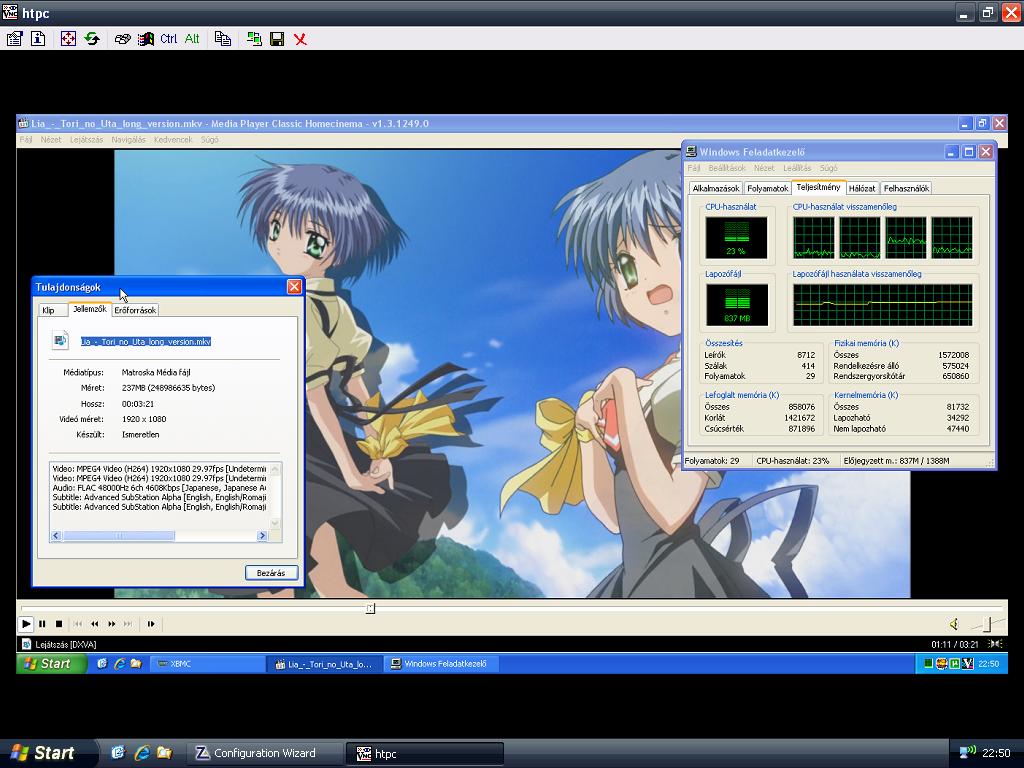Request VNC screen refresh icon

pos(92,39)
